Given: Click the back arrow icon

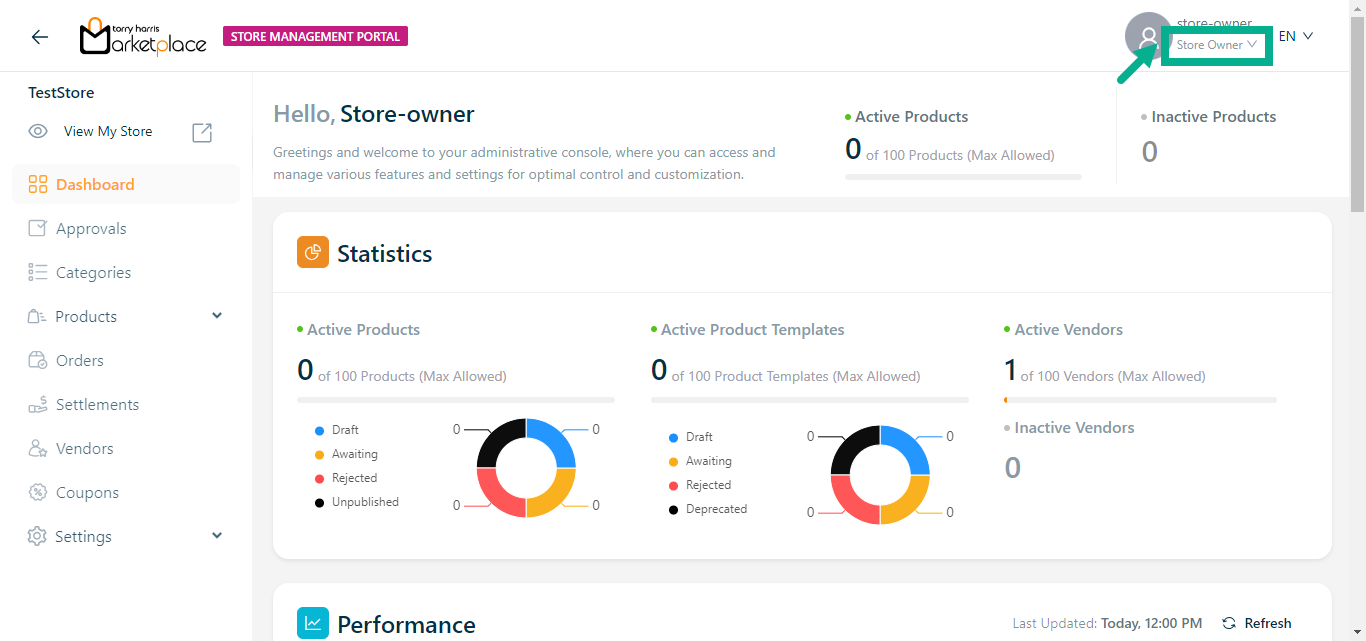Looking at the screenshot, I should point(40,37).
